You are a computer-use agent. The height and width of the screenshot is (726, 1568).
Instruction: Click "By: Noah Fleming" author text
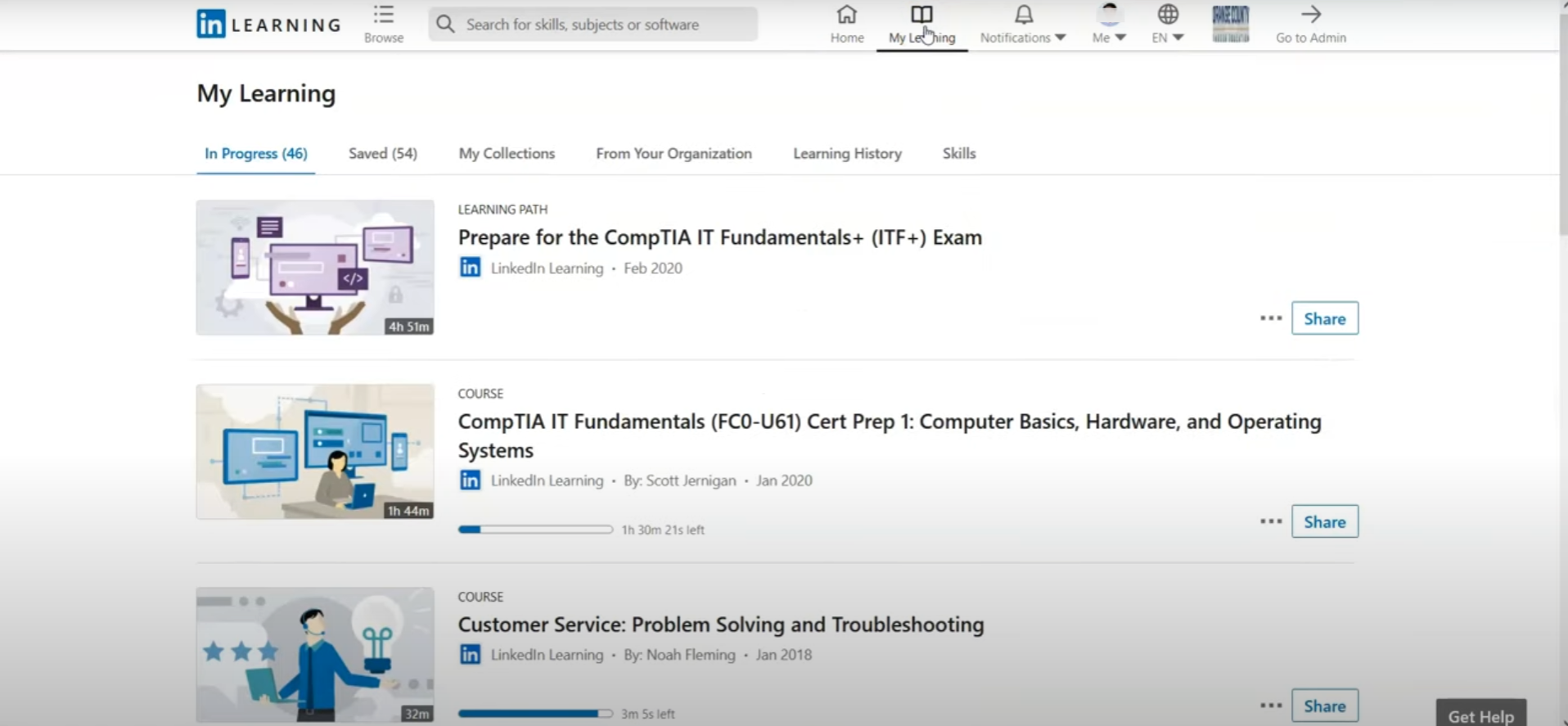[x=679, y=655]
